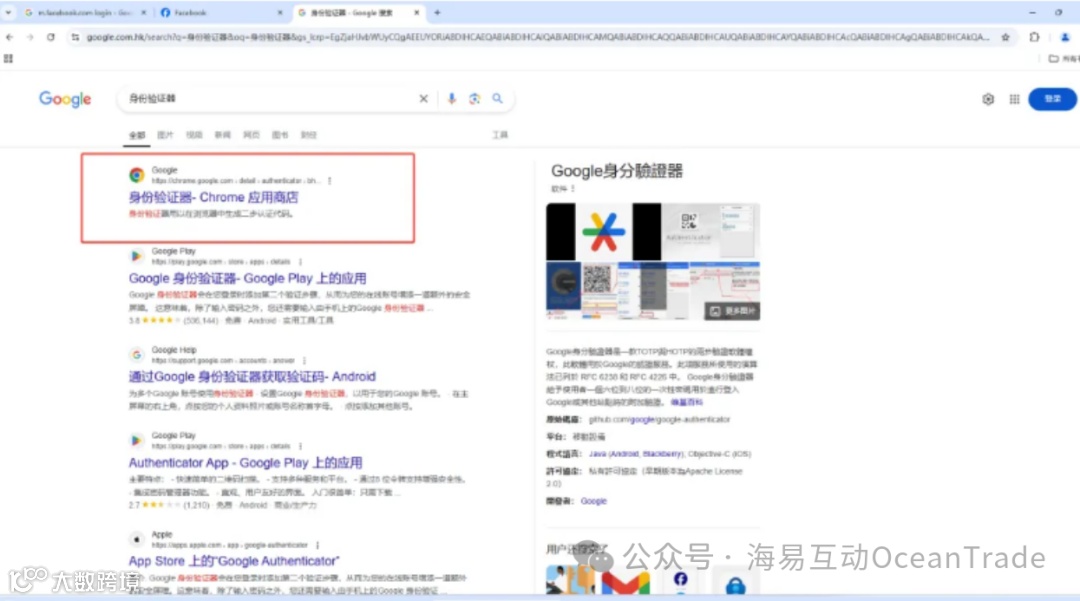Open the Java programming language link
The image size is (1080, 601).
[597, 454]
